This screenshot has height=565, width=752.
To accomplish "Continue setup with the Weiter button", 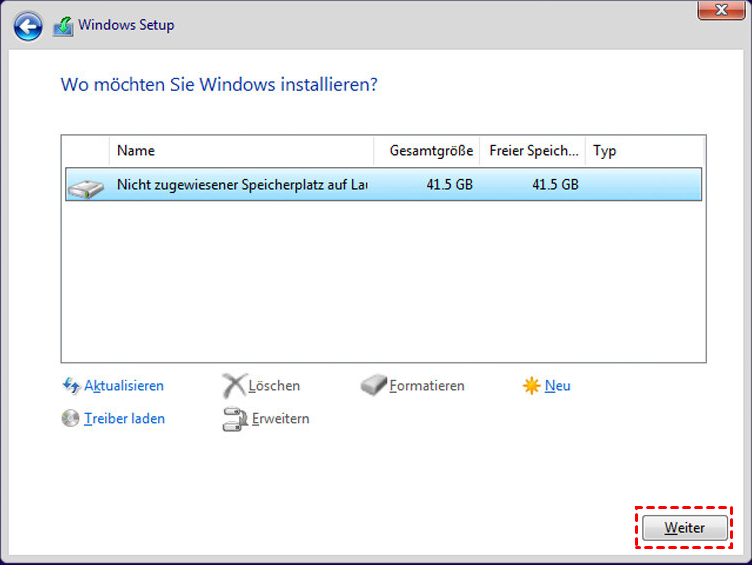I will pos(685,528).
